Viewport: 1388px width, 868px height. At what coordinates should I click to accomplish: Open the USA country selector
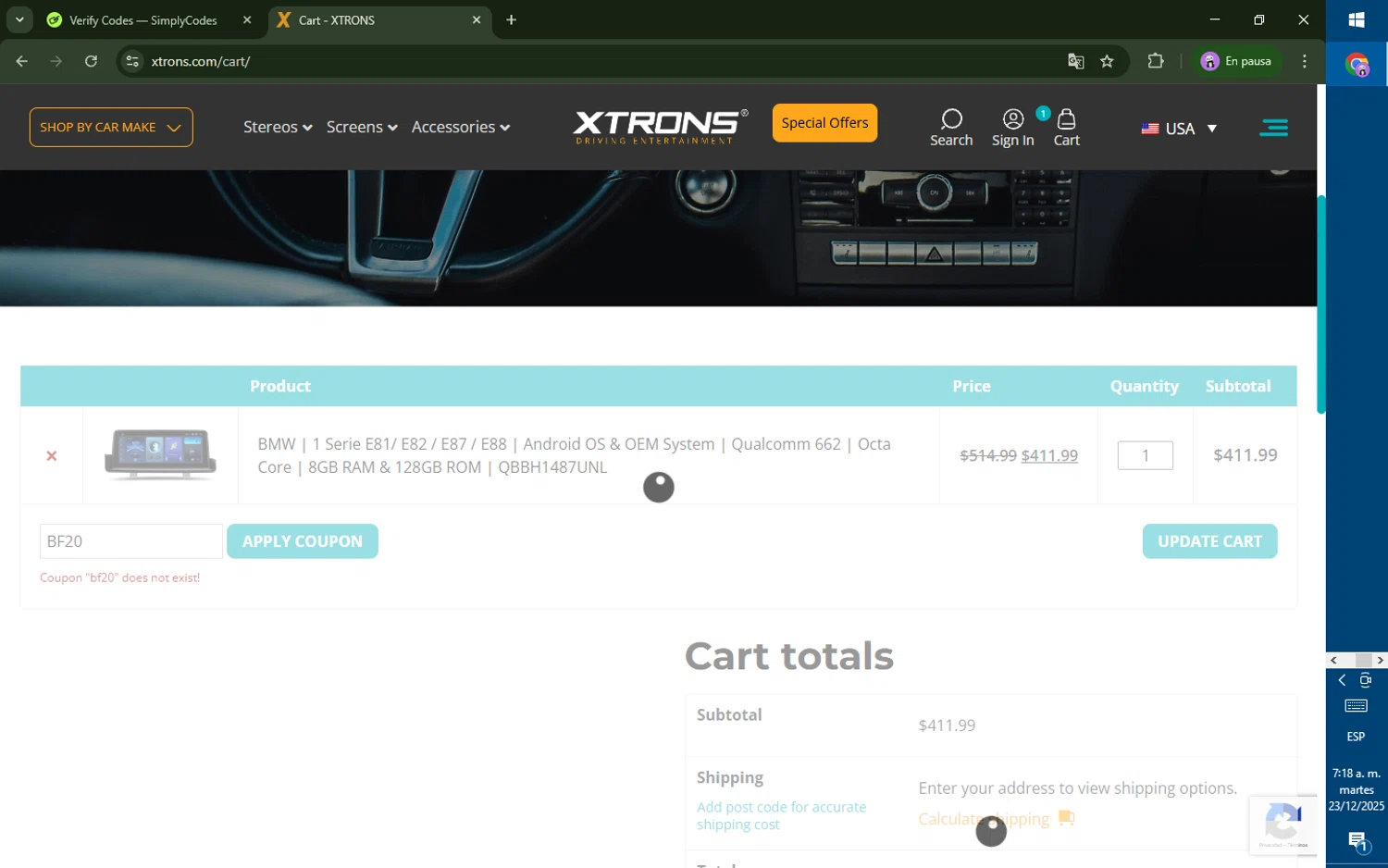click(x=1179, y=129)
